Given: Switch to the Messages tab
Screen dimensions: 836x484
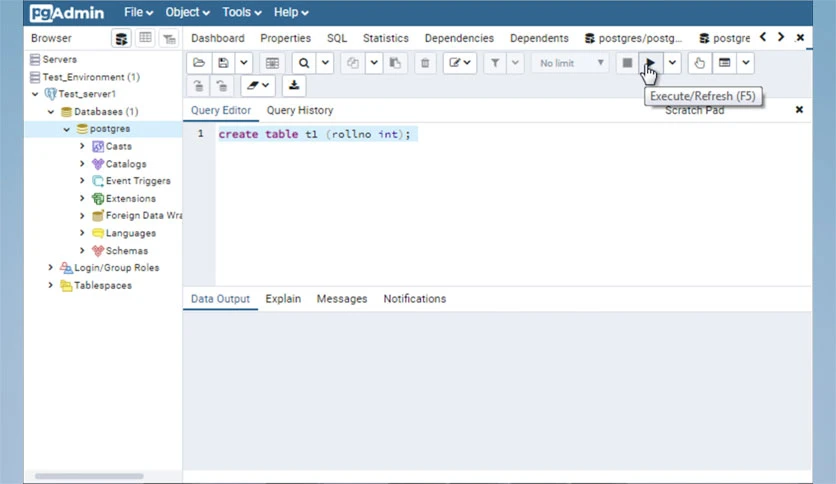Looking at the screenshot, I should pyautogui.click(x=342, y=299).
